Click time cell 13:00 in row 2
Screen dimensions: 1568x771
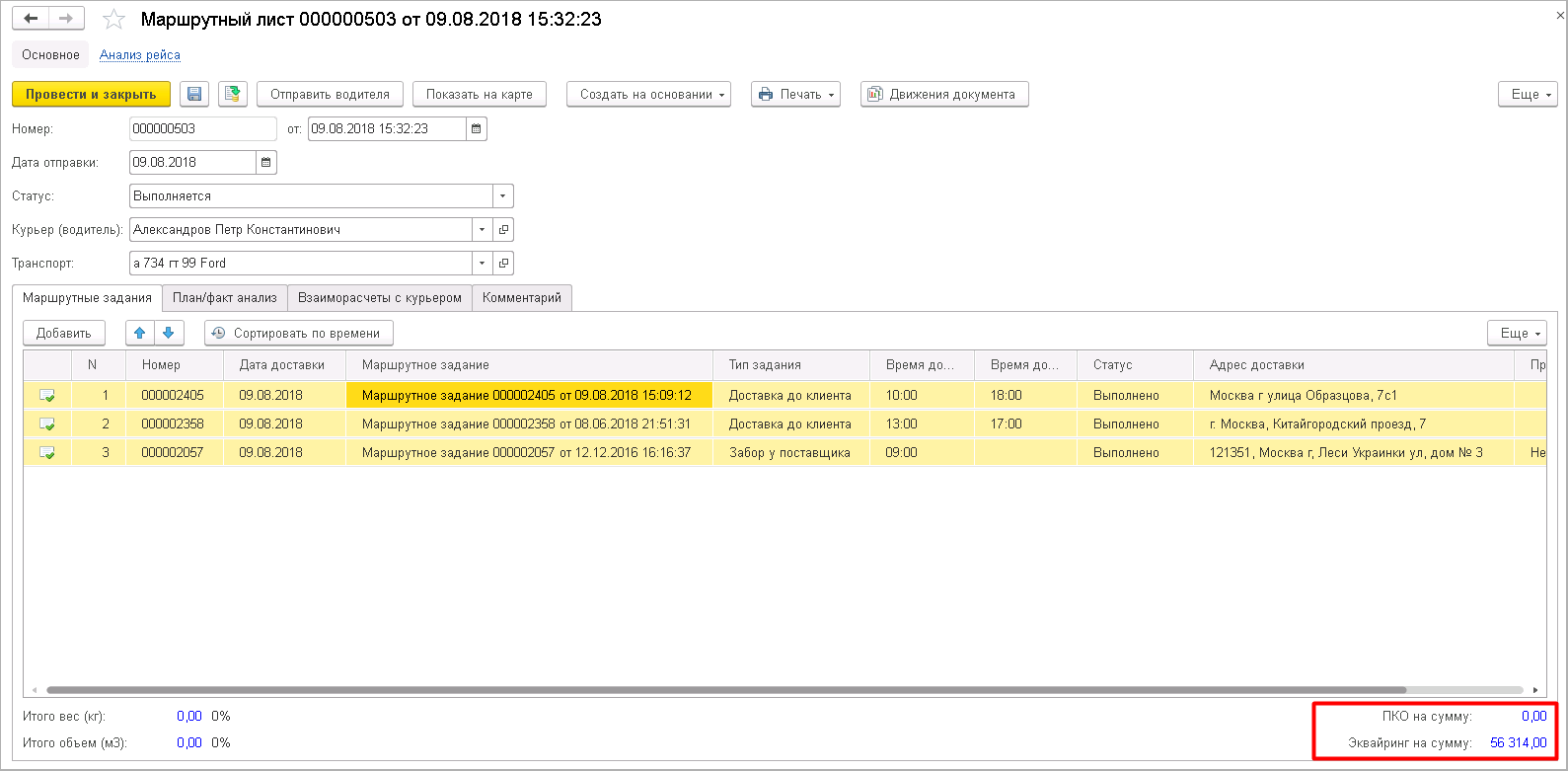point(922,424)
